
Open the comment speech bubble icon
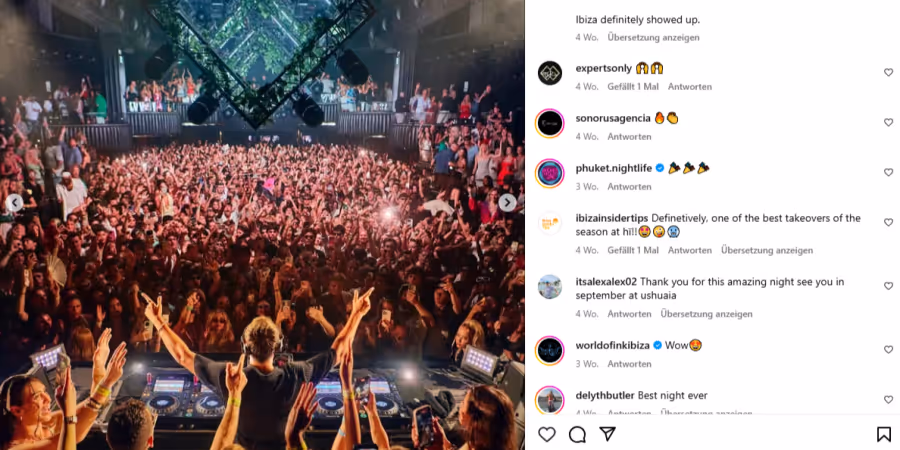point(577,434)
